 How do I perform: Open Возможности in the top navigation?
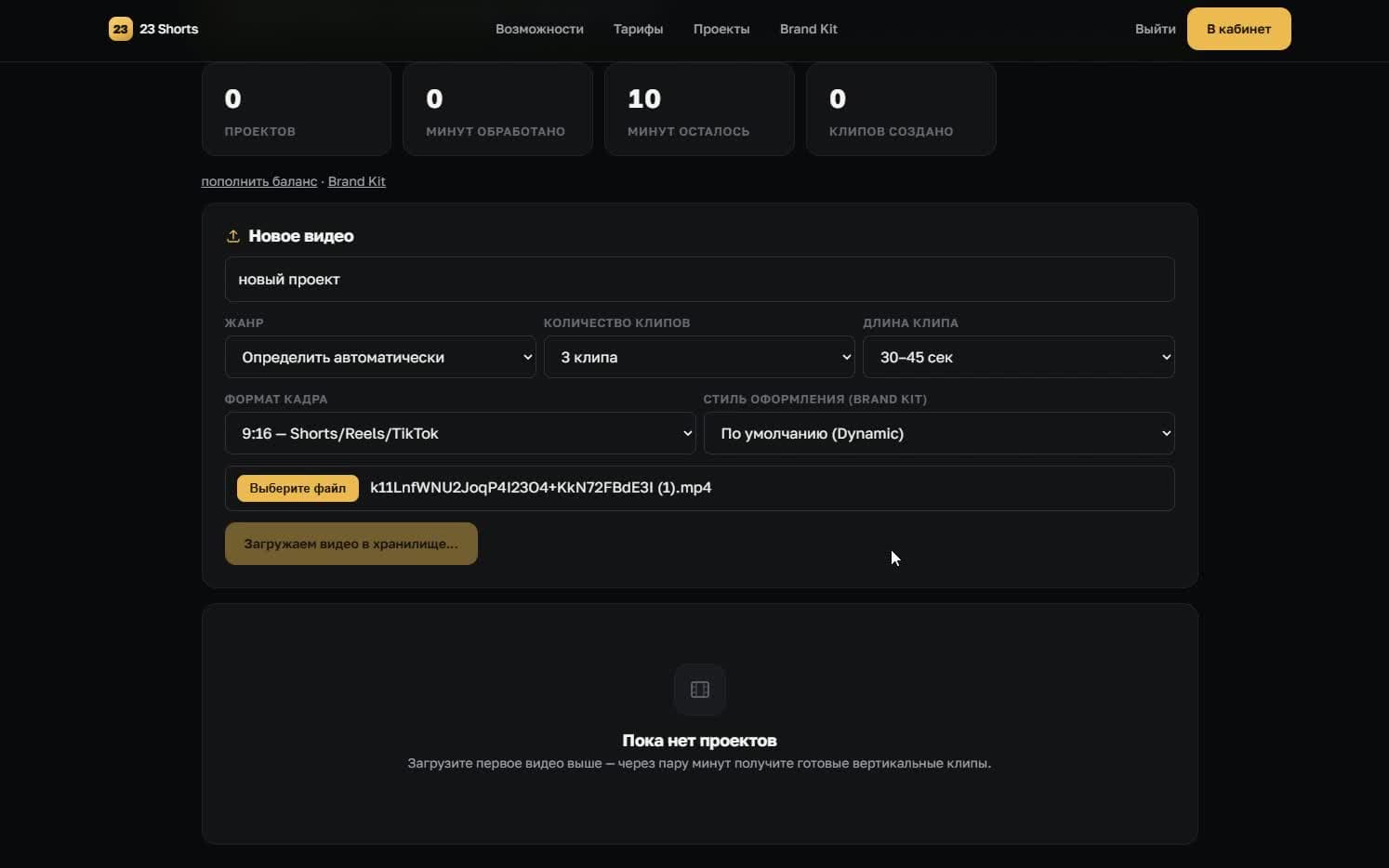pos(539,29)
